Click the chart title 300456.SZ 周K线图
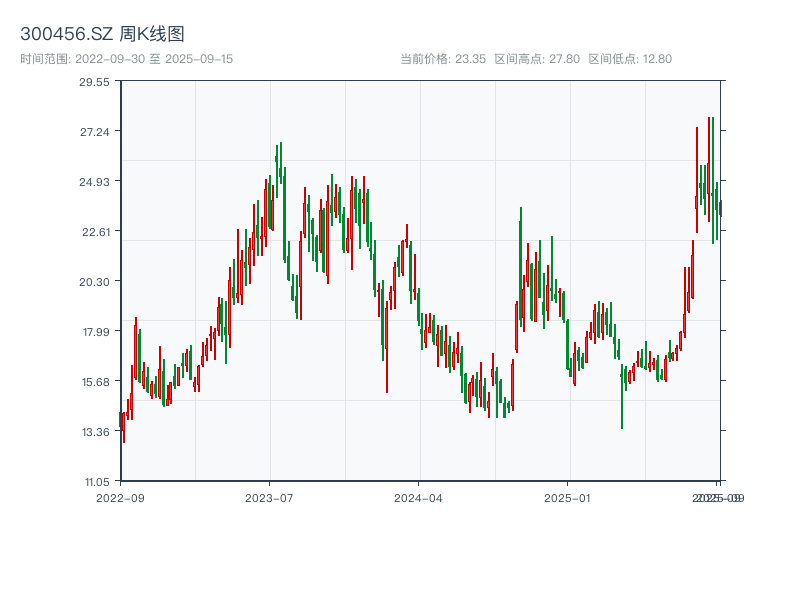800x600 pixels. coord(102,34)
